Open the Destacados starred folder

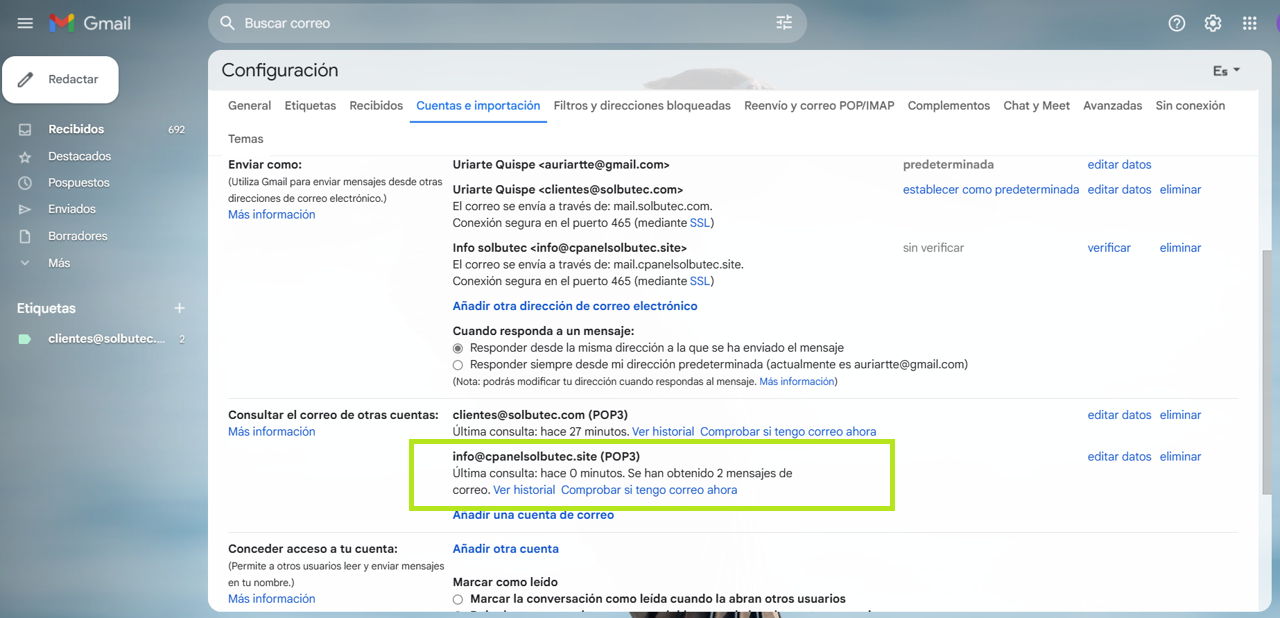point(79,156)
